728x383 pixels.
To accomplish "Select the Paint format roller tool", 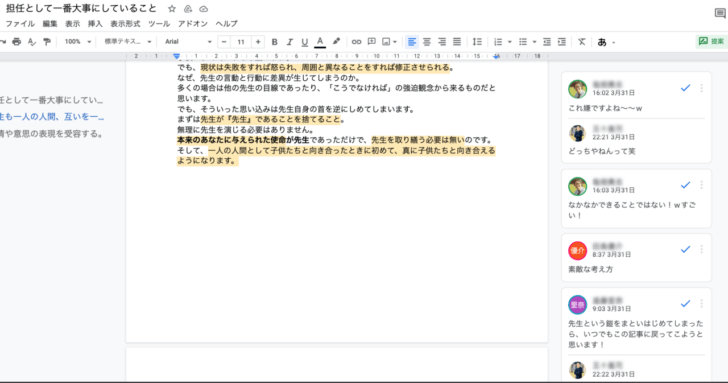I will [46, 42].
